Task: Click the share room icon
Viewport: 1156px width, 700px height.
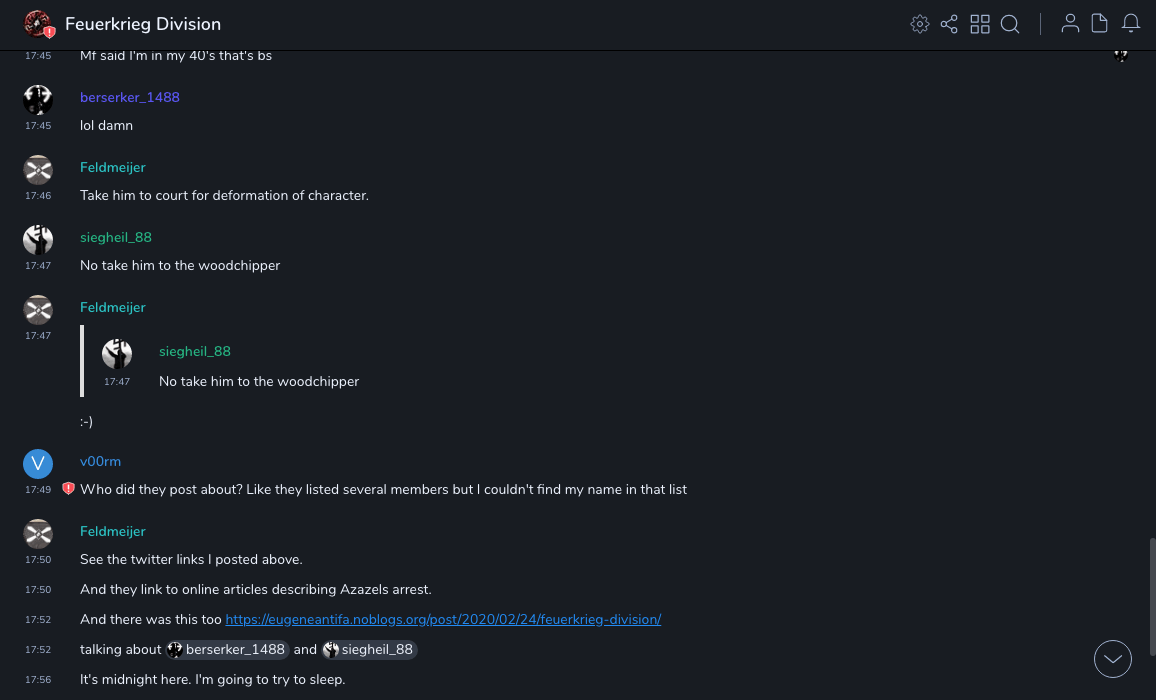Action: pyautogui.click(x=949, y=24)
